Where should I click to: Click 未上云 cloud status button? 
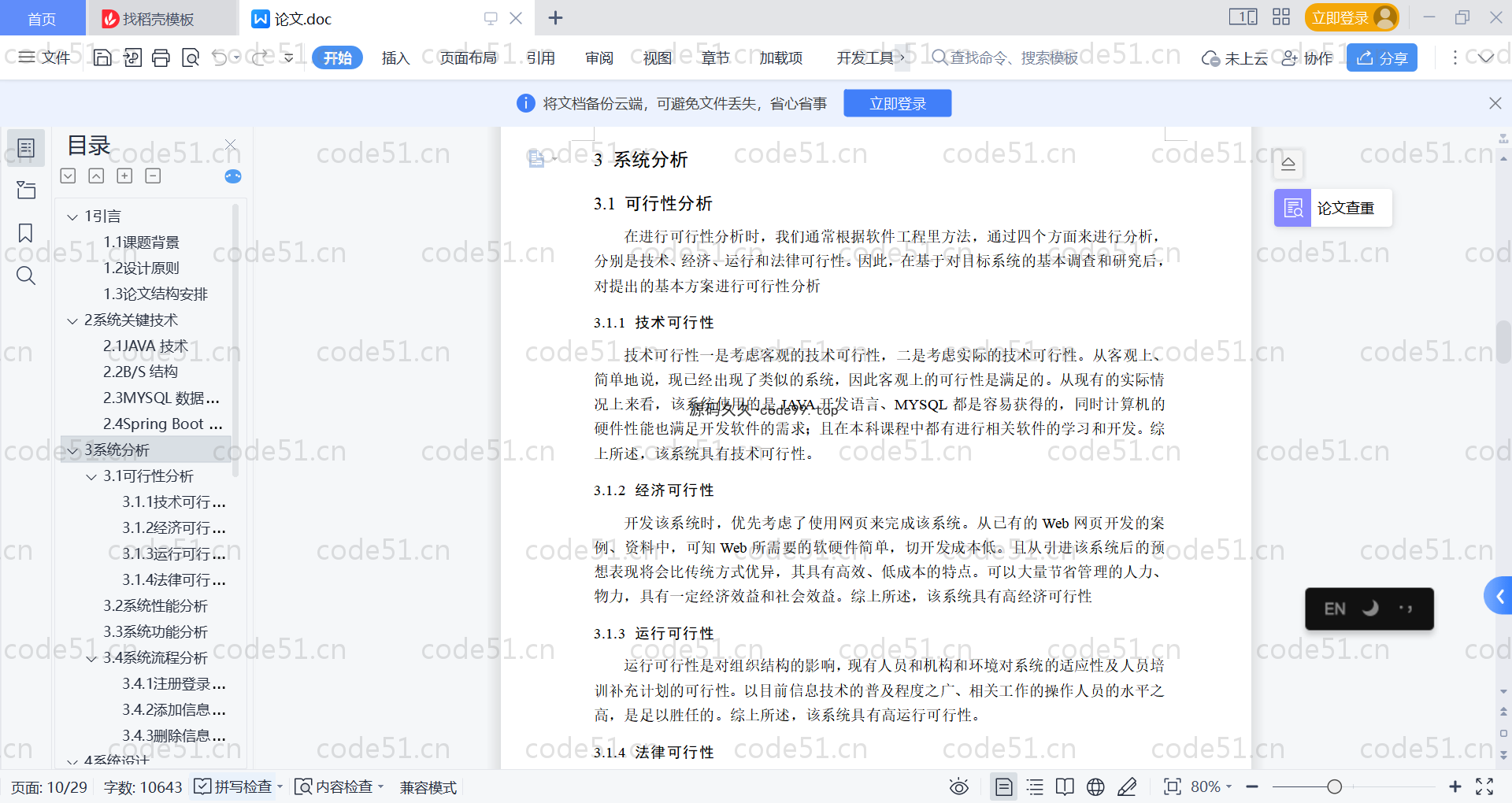[x=1234, y=58]
